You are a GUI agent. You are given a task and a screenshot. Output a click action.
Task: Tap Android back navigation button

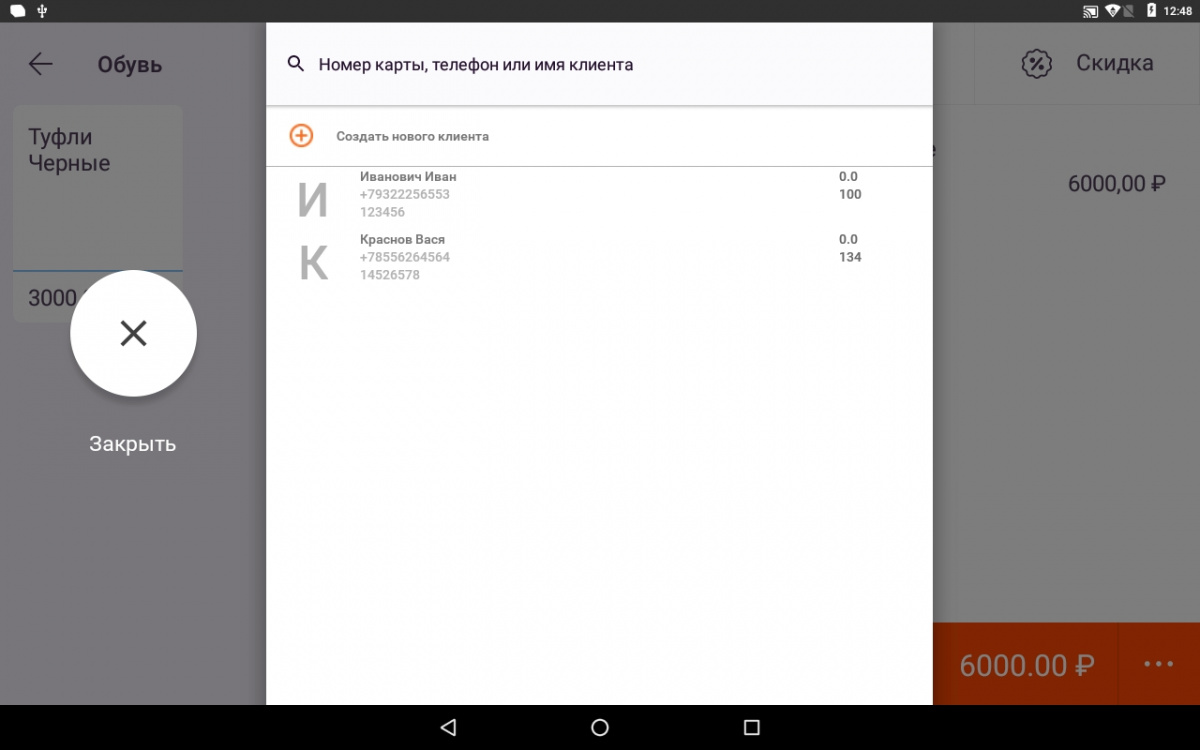click(448, 728)
